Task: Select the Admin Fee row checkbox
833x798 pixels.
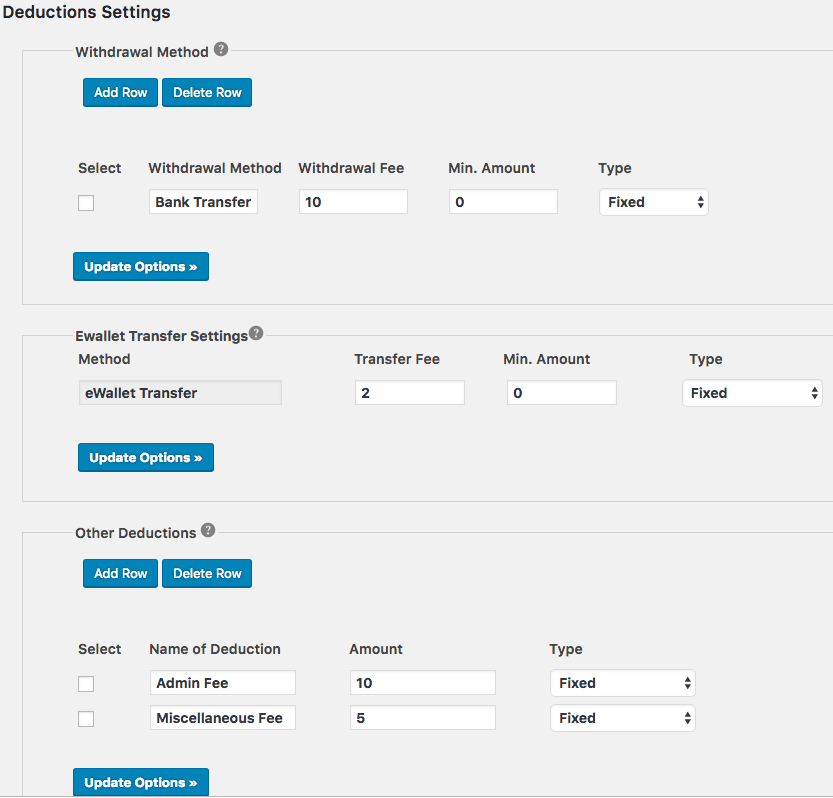Action: (86, 684)
